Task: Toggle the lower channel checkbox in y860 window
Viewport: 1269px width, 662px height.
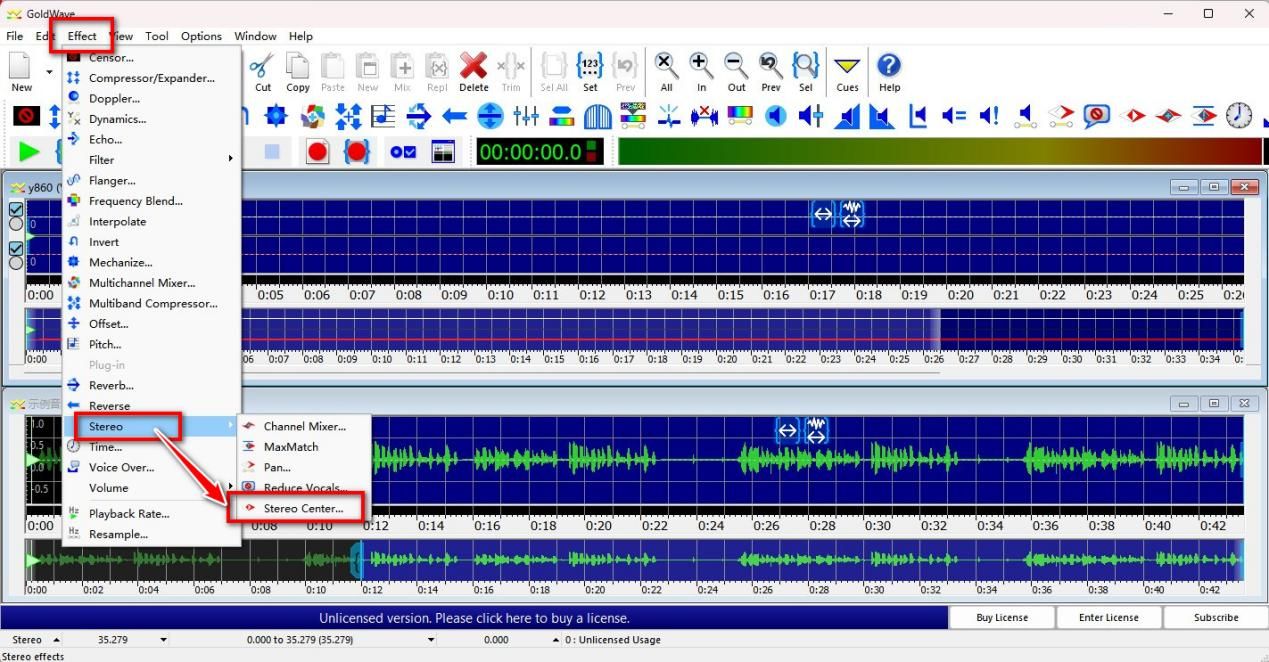Action: pos(16,248)
